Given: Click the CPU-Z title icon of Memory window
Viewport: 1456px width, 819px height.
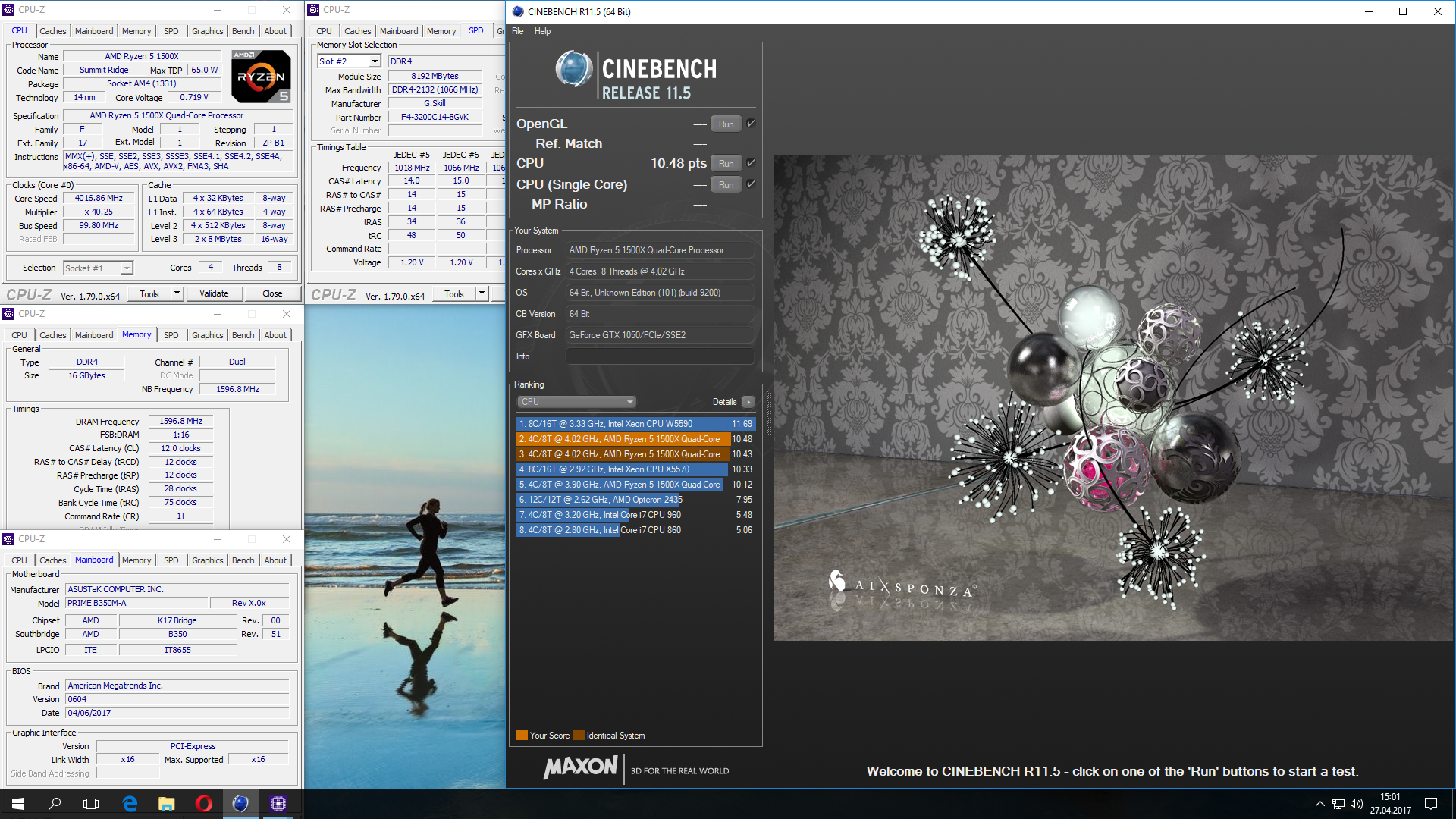Looking at the screenshot, I should pyautogui.click(x=9, y=314).
